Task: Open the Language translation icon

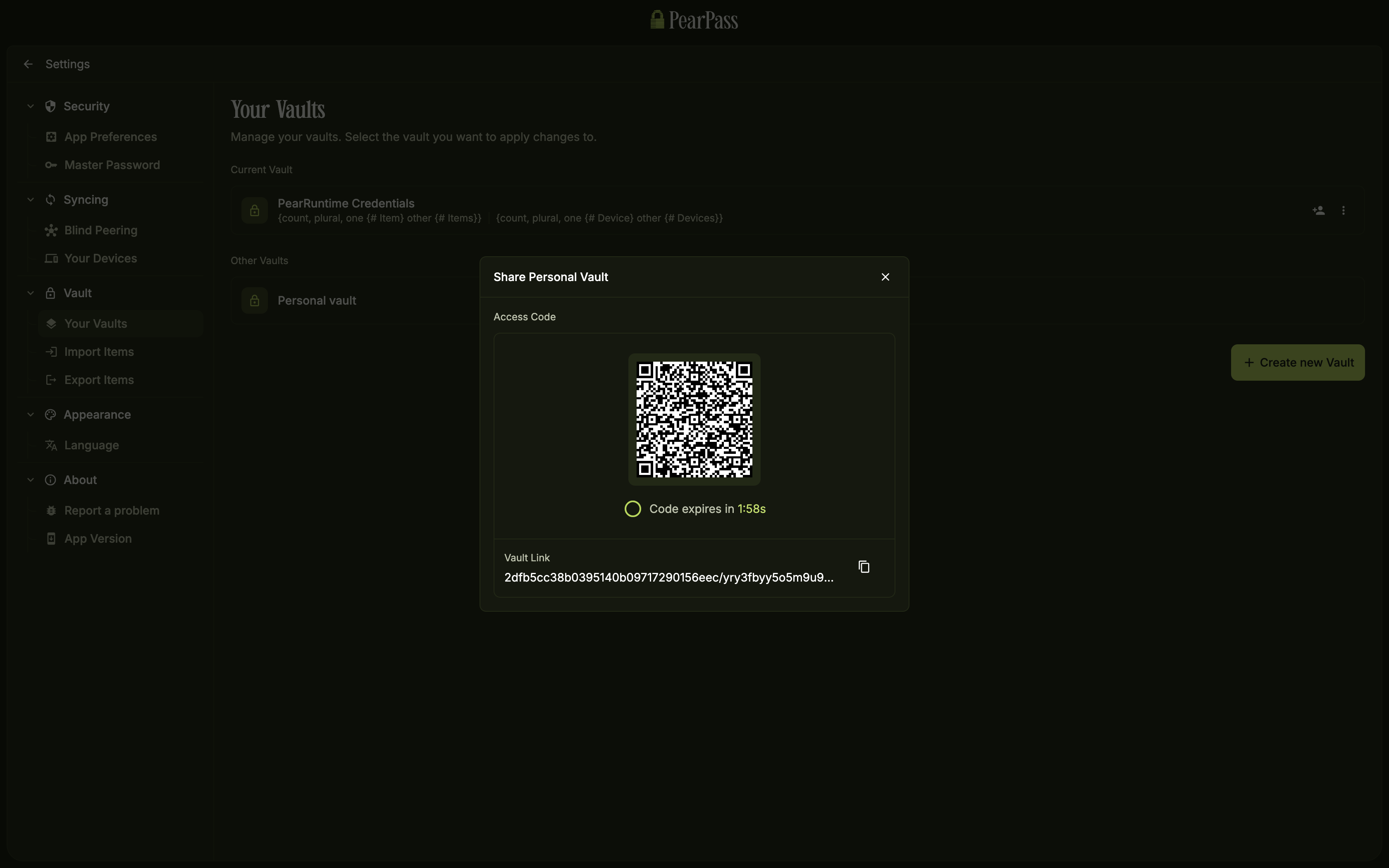Action: coord(51,445)
